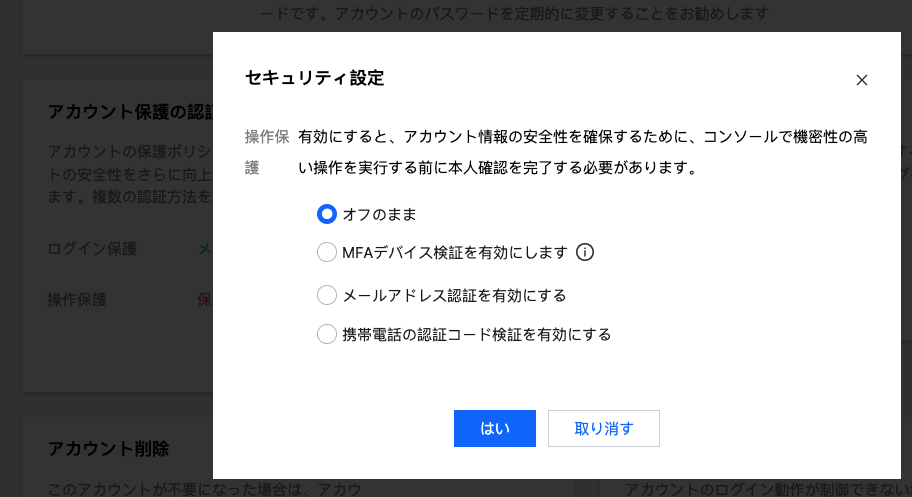The width and height of the screenshot is (912, 497).
Task: Click the red status text next to 操作保護
Action: [x=205, y=299]
